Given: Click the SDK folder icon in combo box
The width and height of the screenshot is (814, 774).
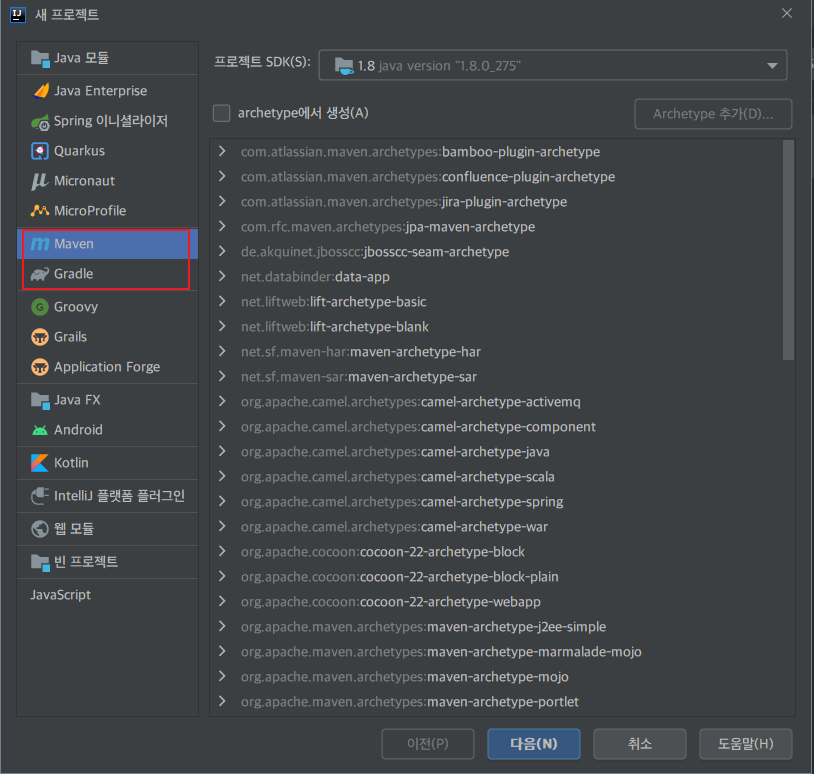Looking at the screenshot, I should pyautogui.click(x=344, y=66).
